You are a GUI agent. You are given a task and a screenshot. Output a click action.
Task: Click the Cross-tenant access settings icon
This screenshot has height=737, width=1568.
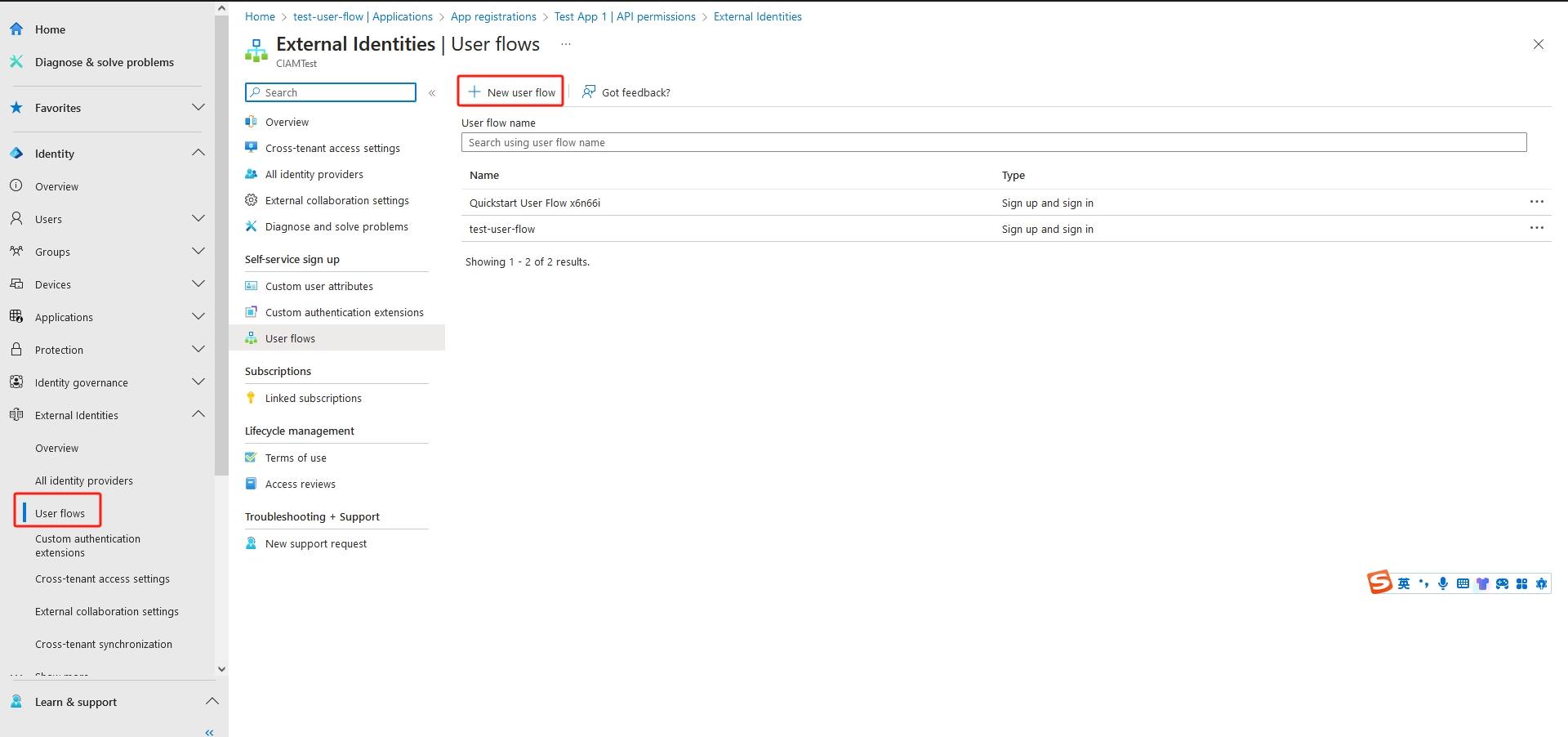(252, 148)
